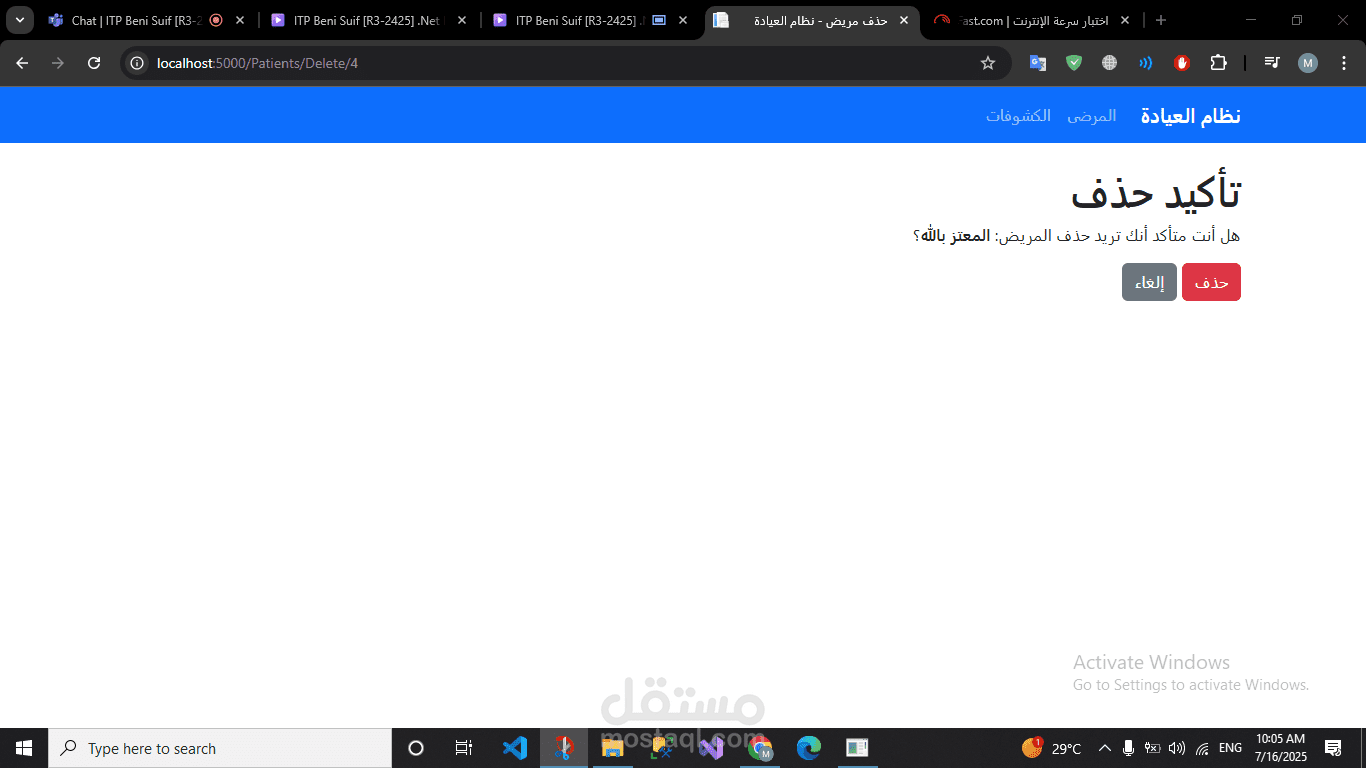Expand the tab search dropdown
Viewport: 1366px width, 768px height.
(19, 20)
